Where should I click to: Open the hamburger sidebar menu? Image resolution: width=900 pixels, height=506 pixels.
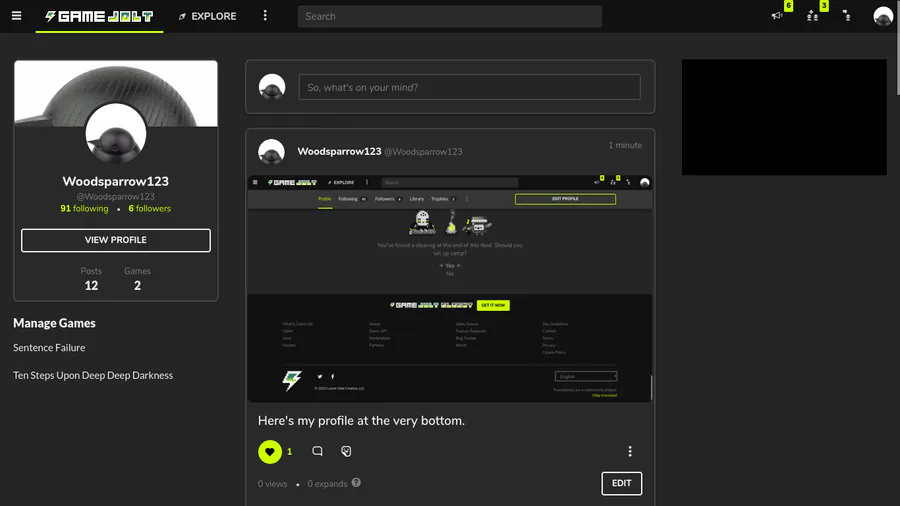pos(17,16)
